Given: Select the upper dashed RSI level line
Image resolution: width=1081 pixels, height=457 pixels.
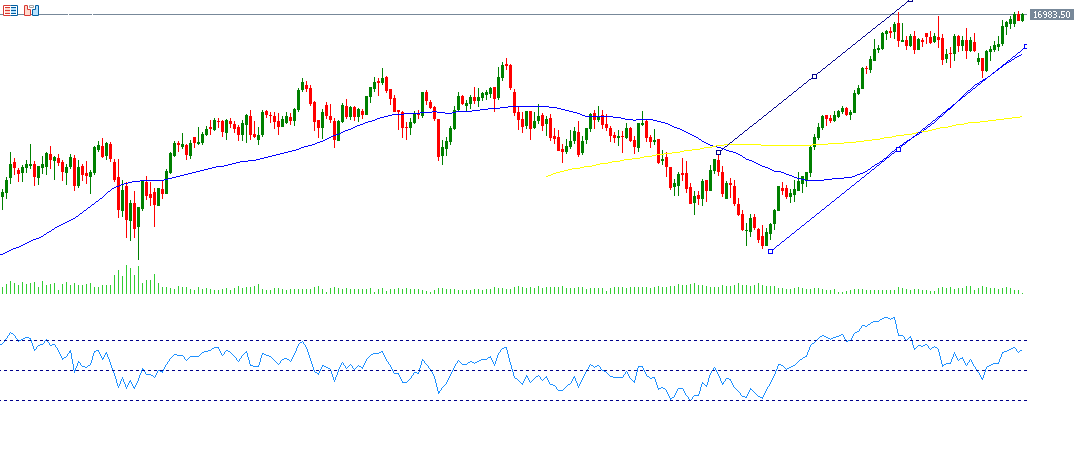Looking at the screenshot, I should (500, 341).
